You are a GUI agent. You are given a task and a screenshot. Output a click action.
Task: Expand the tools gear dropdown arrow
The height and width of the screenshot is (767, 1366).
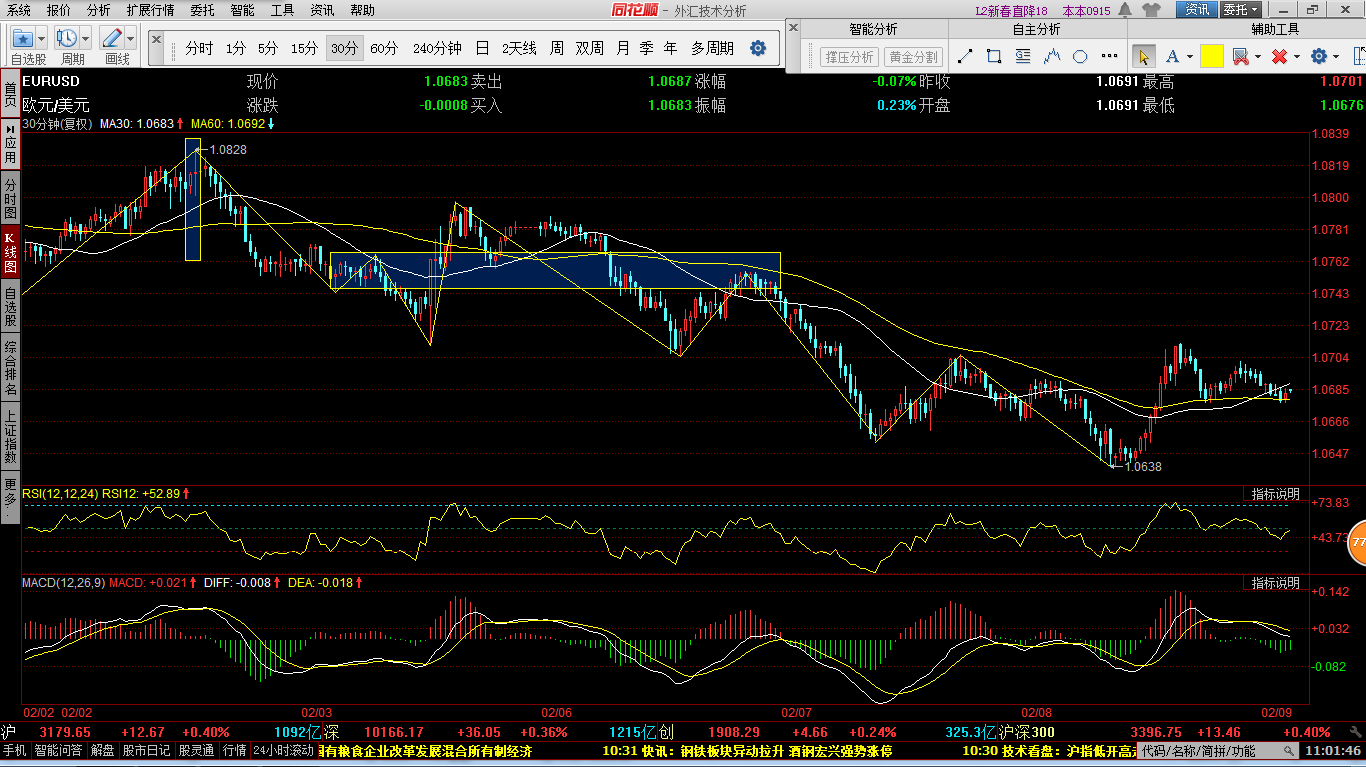pos(1336,57)
